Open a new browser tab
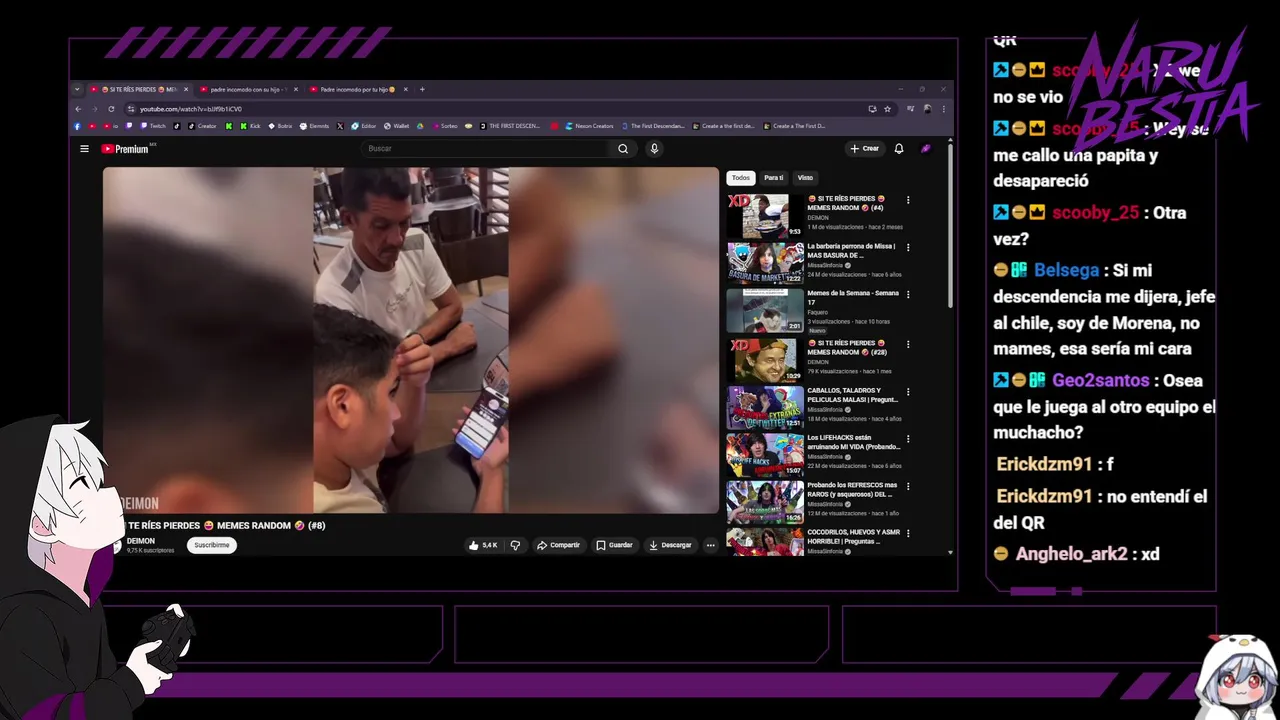The width and height of the screenshot is (1280, 720). click(422, 89)
